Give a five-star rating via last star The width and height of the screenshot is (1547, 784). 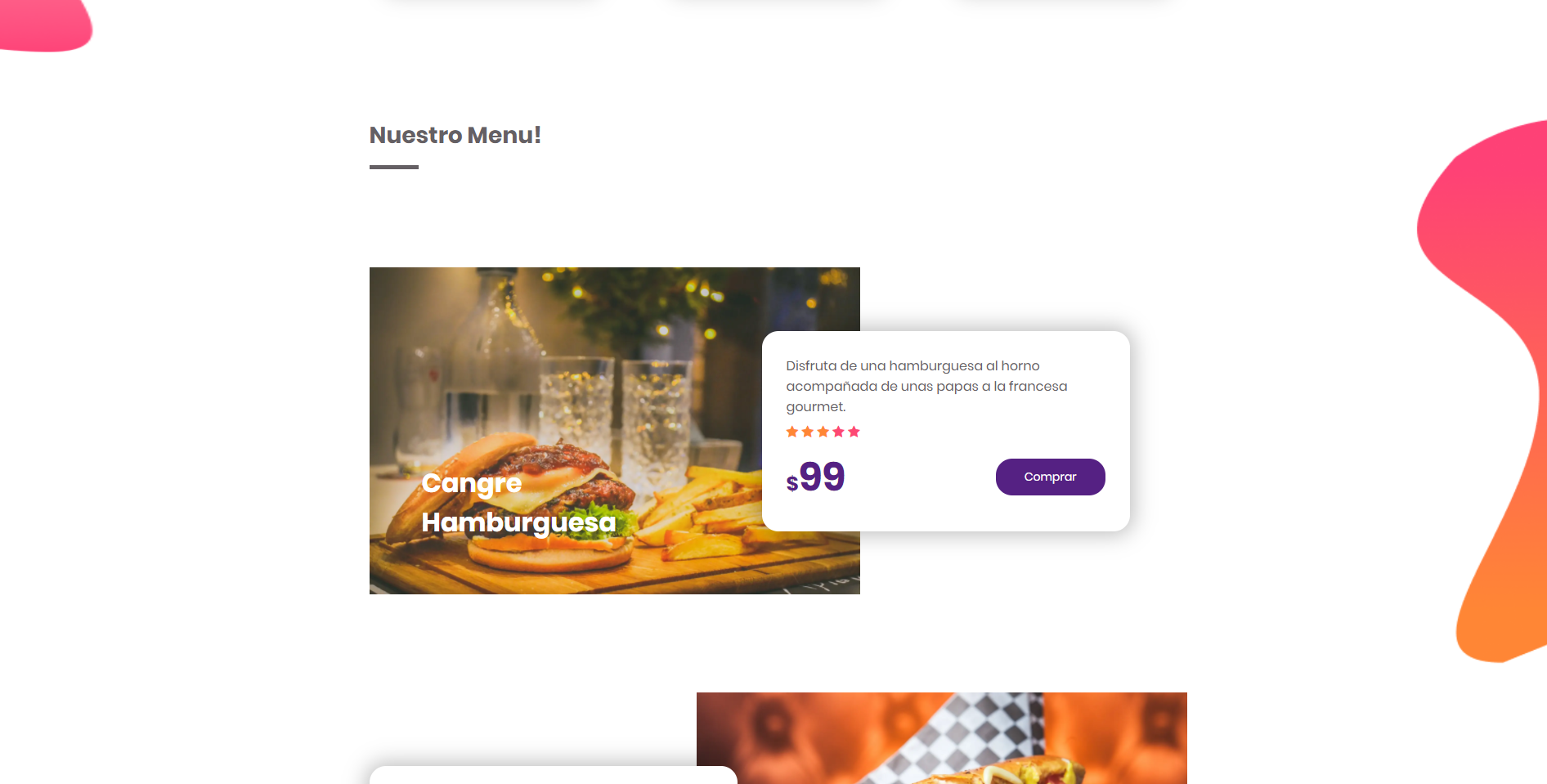coord(854,432)
